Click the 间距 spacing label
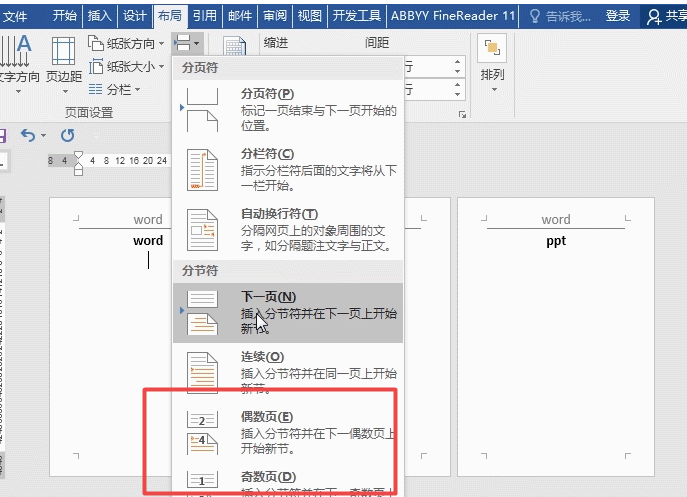 click(377, 43)
